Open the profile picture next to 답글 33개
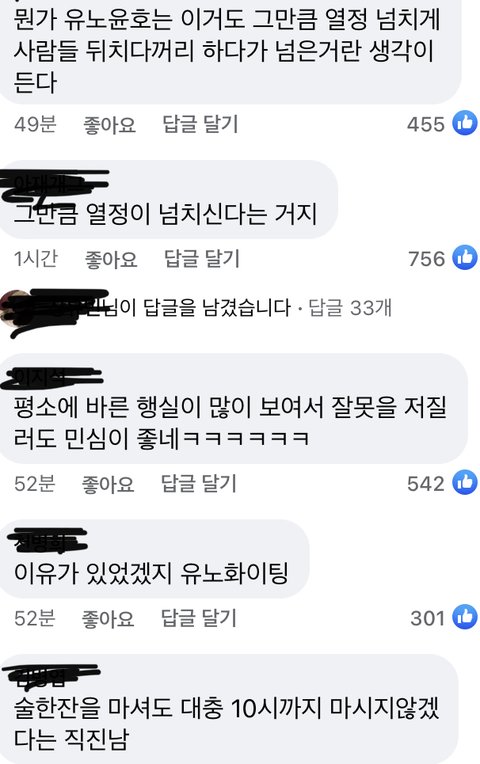 [15, 307]
